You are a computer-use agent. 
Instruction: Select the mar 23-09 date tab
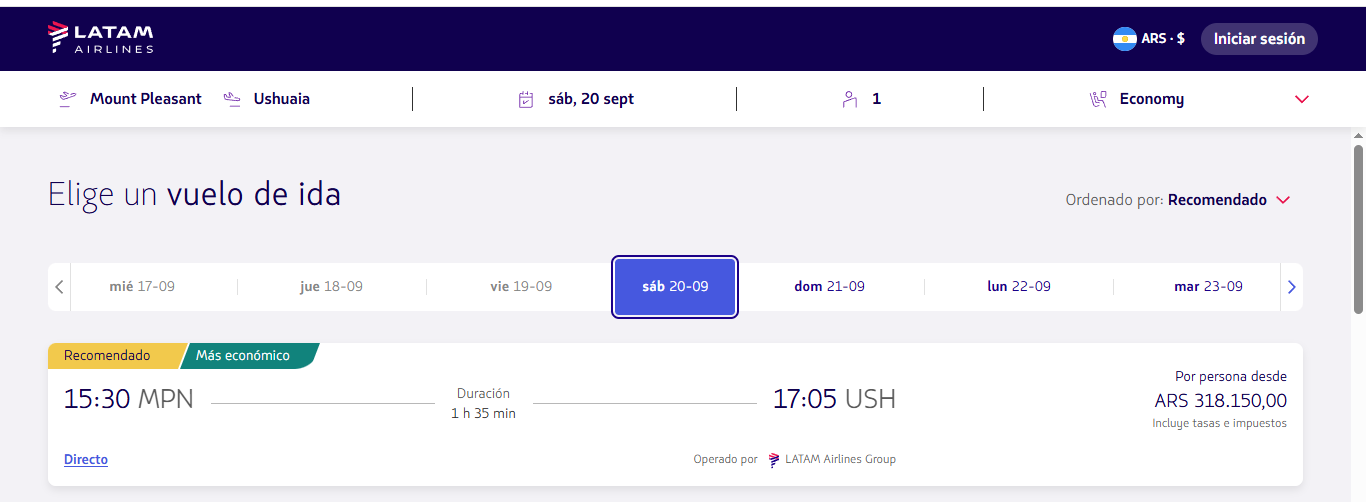1208,287
